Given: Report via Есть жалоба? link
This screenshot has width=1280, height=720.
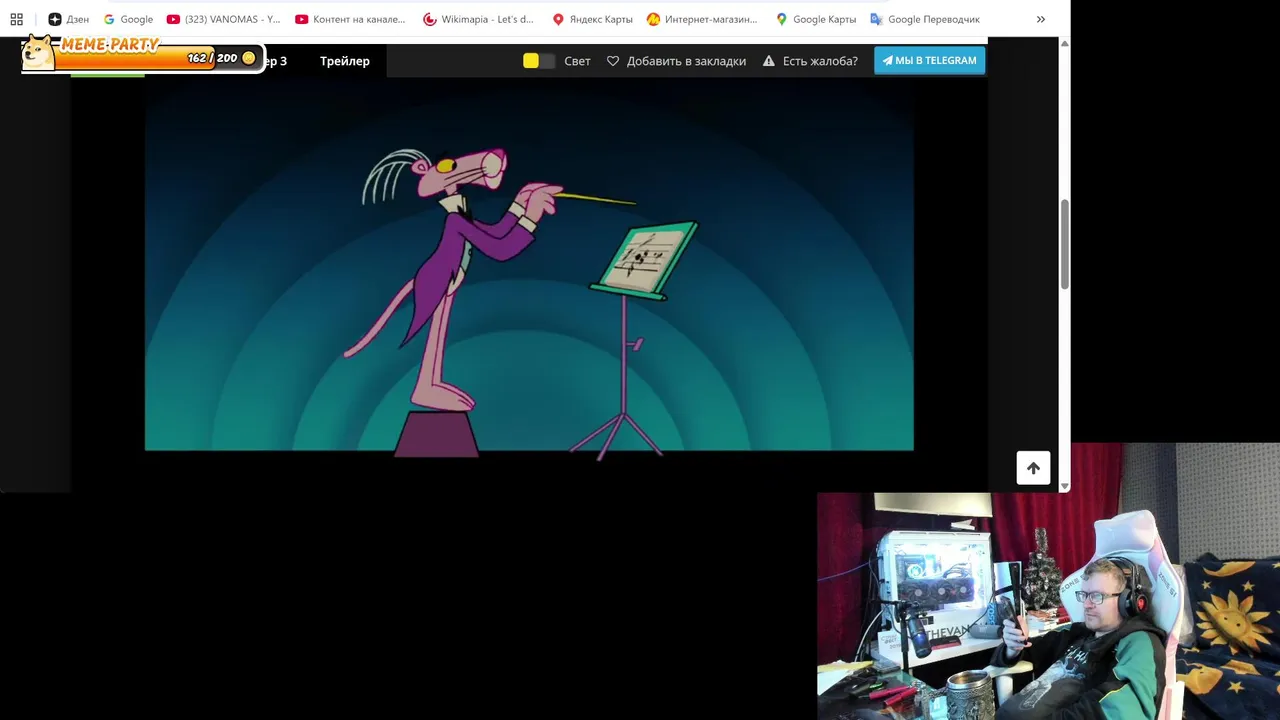Looking at the screenshot, I should [810, 61].
